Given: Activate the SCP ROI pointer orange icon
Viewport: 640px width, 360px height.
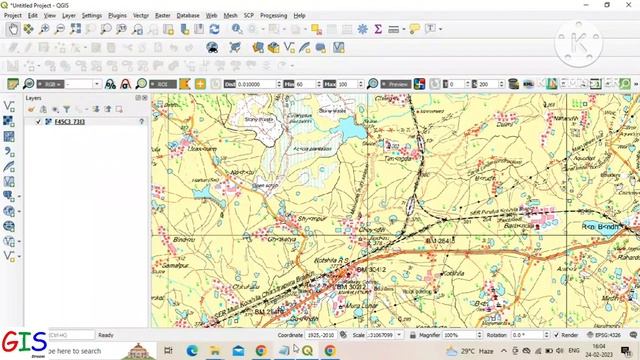Looking at the screenshot, I should point(185,84).
